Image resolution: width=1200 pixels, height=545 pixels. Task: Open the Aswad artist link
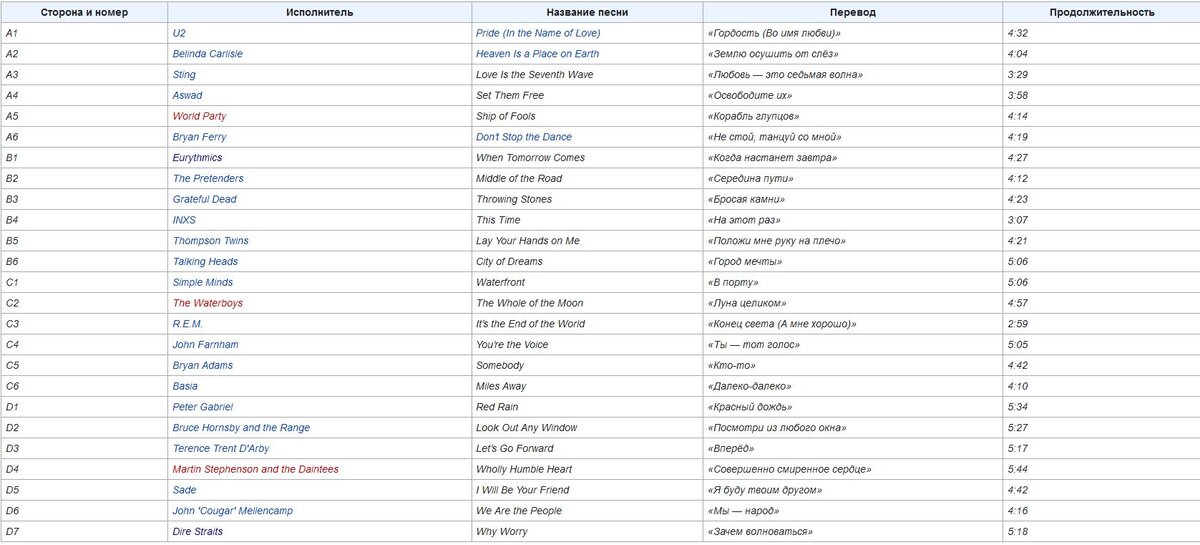point(187,95)
